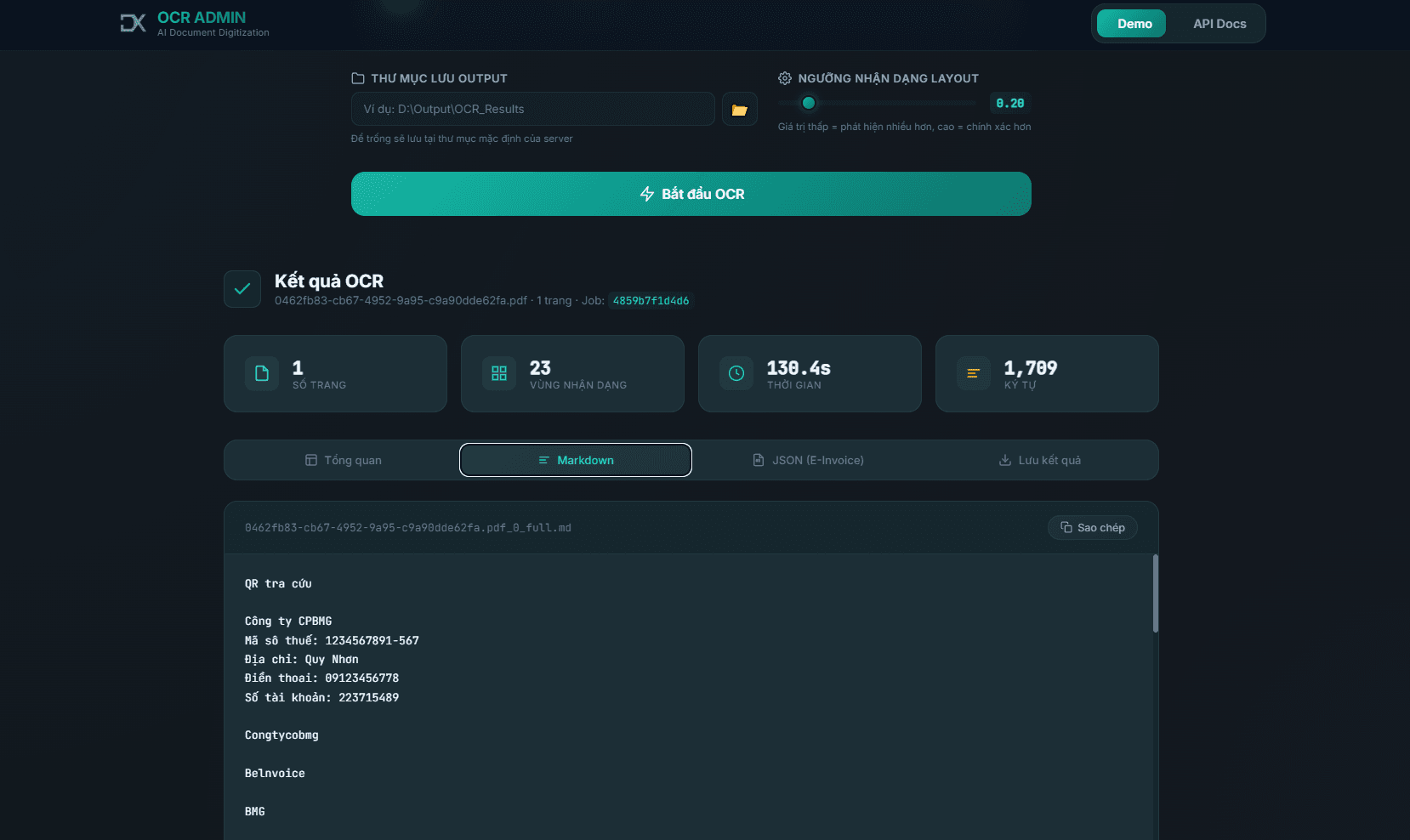
Task: Click the layout threshold slider handle
Action: pyautogui.click(x=809, y=103)
